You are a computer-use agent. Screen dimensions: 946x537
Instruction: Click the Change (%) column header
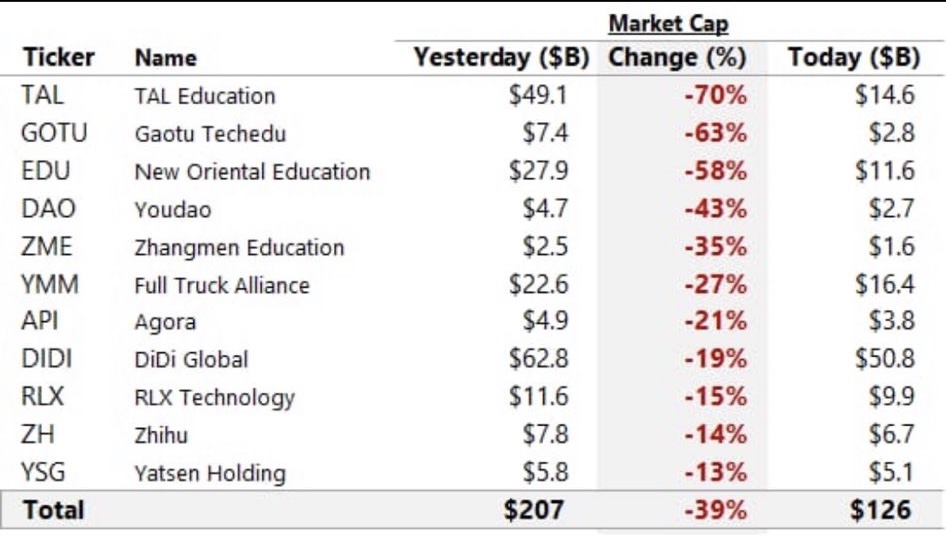pyautogui.click(x=678, y=58)
